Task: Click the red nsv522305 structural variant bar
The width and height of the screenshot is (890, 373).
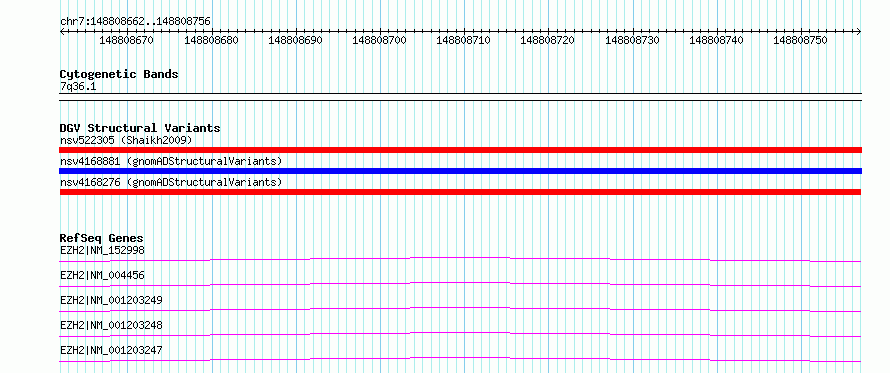Action: tap(460, 150)
